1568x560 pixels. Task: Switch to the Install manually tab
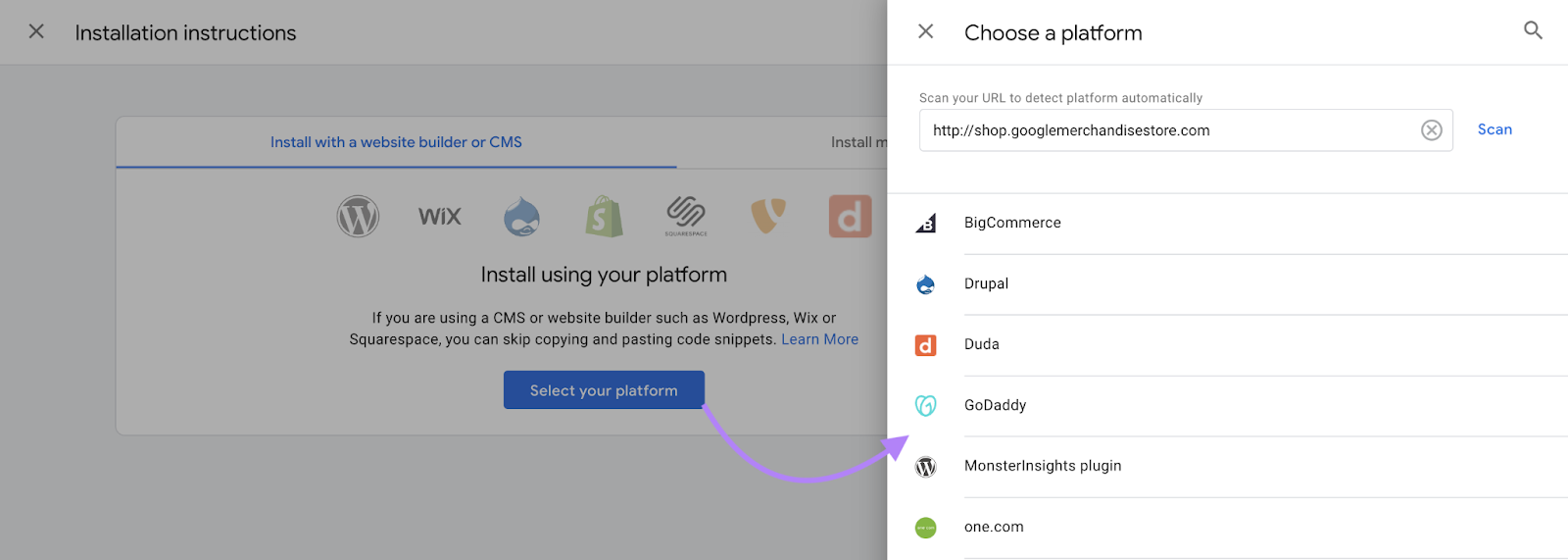(858, 142)
